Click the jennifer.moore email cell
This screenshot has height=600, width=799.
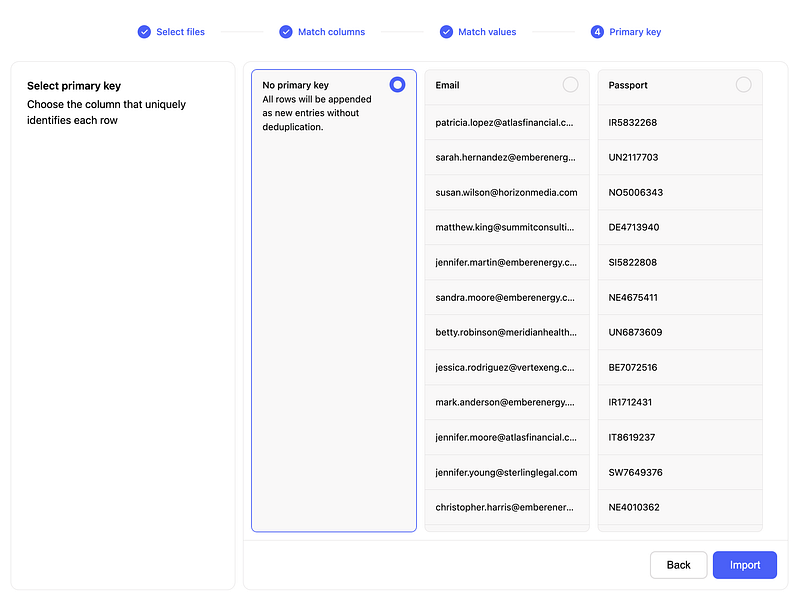pyautogui.click(x=507, y=437)
